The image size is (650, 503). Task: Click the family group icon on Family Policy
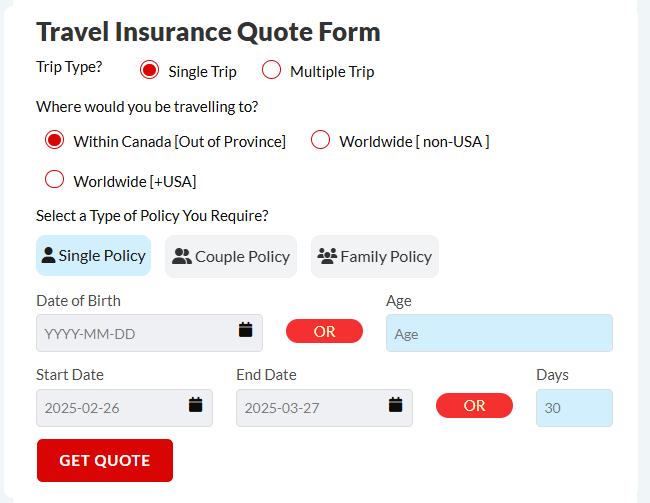click(x=327, y=256)
